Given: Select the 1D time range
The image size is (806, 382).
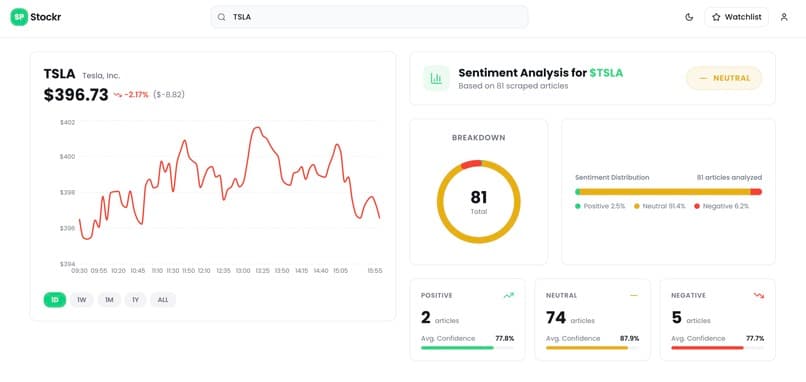Looking at the screenshot, I should [x=55, y=300].
